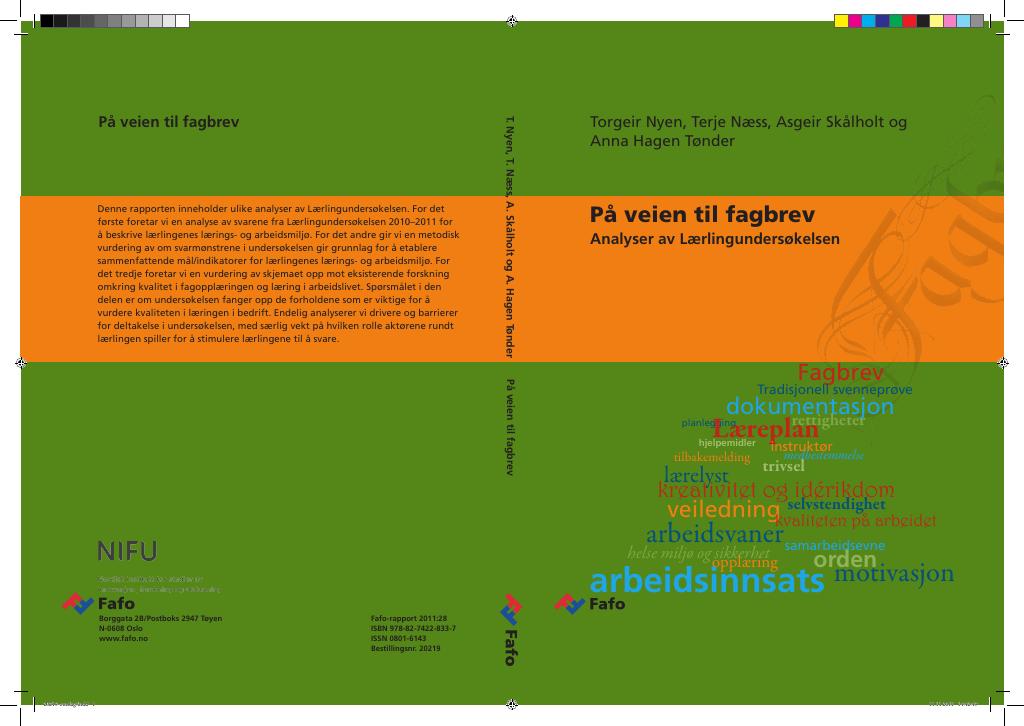Click the bottom center registration mark
Viewport: 1024px width, 726px height.
(512, 704)
